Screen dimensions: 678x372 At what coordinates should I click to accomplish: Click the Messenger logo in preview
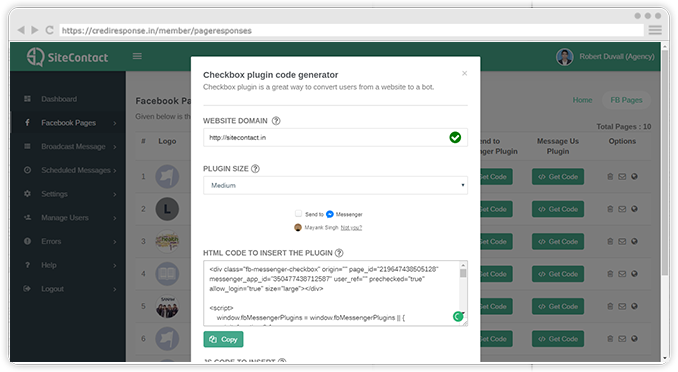[329, 214]
